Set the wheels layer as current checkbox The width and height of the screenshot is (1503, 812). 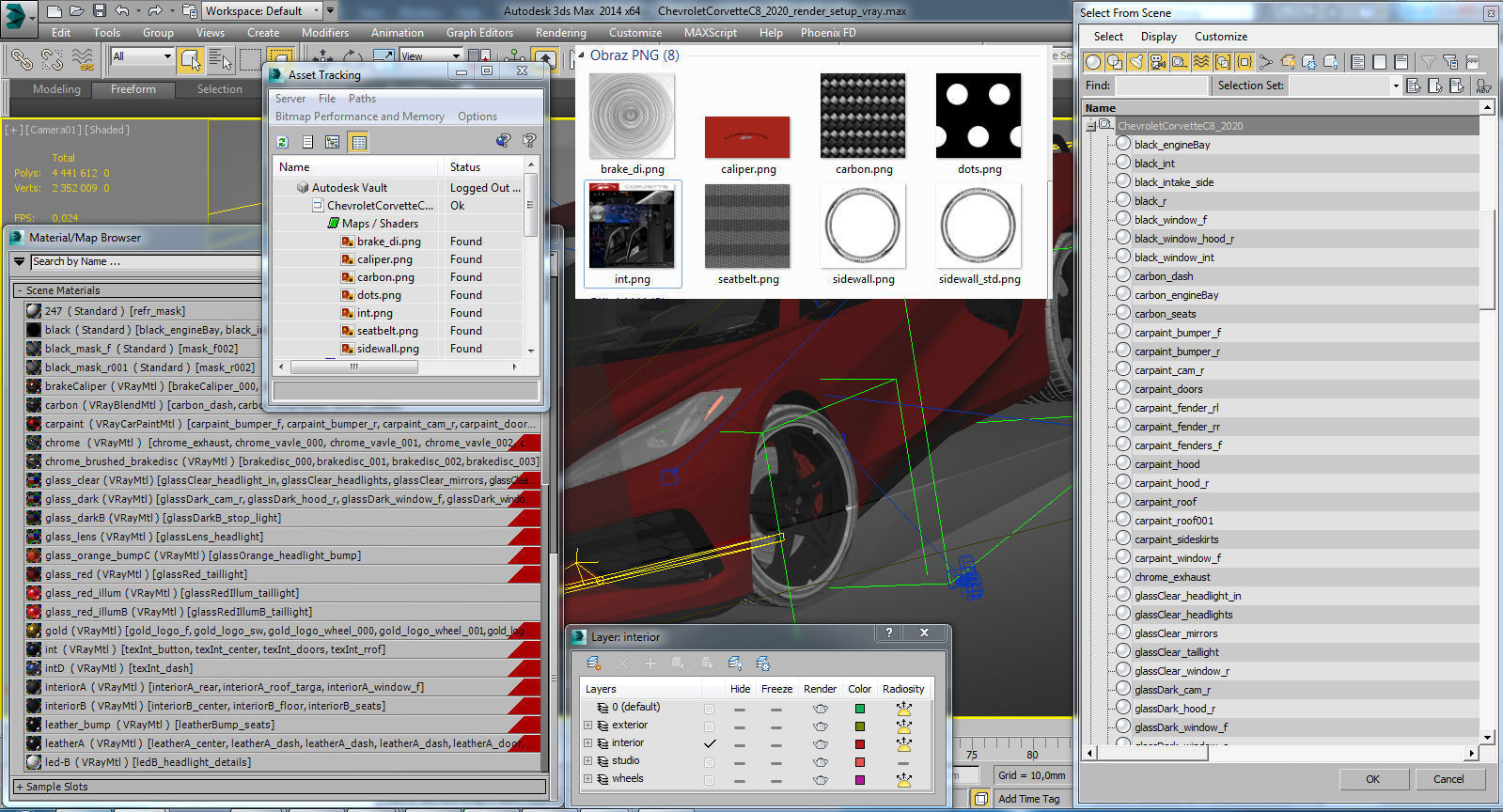709,780
